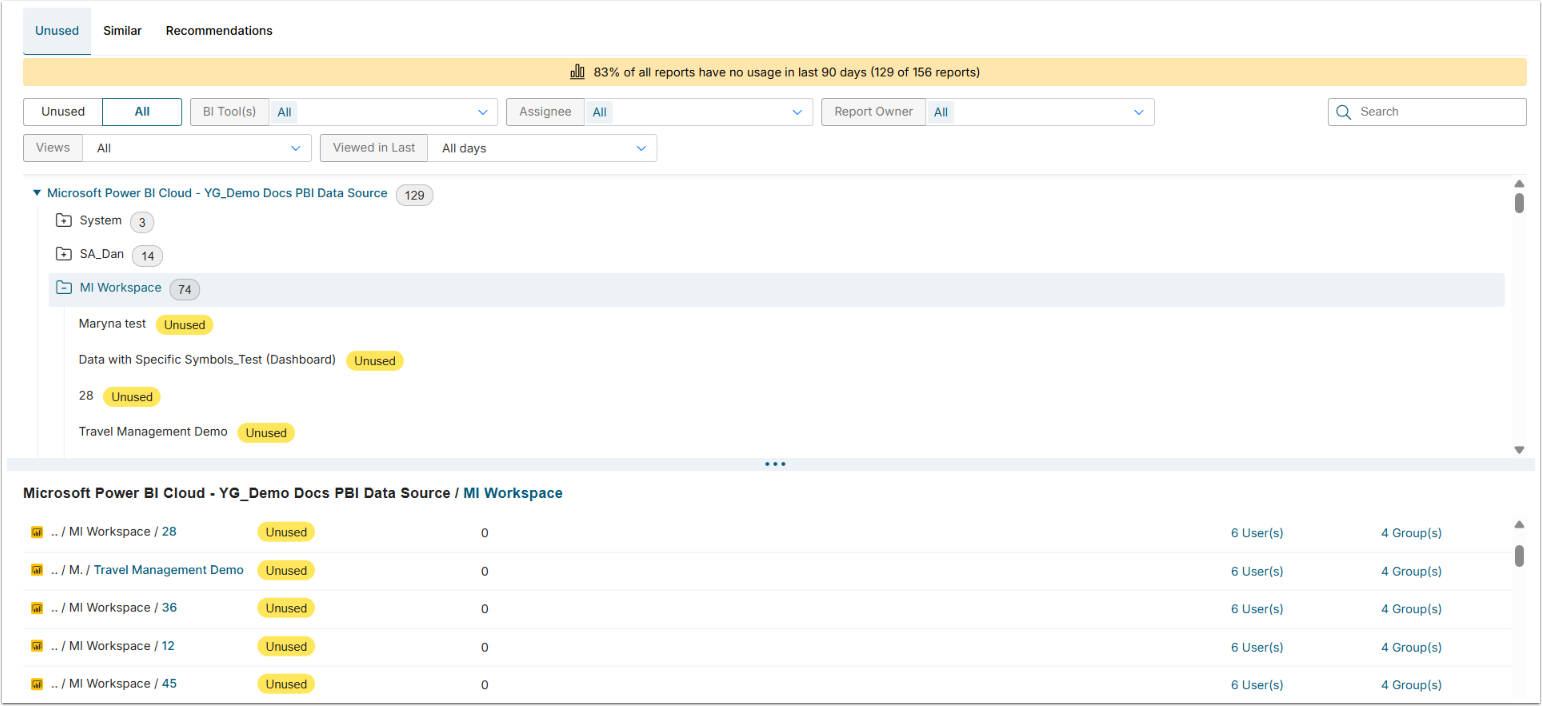Image resolution: width=1542 pixels, height=706 pixels.
Task: Click the tree panel scroll up arrow
Action: [x=1519, y=184]
